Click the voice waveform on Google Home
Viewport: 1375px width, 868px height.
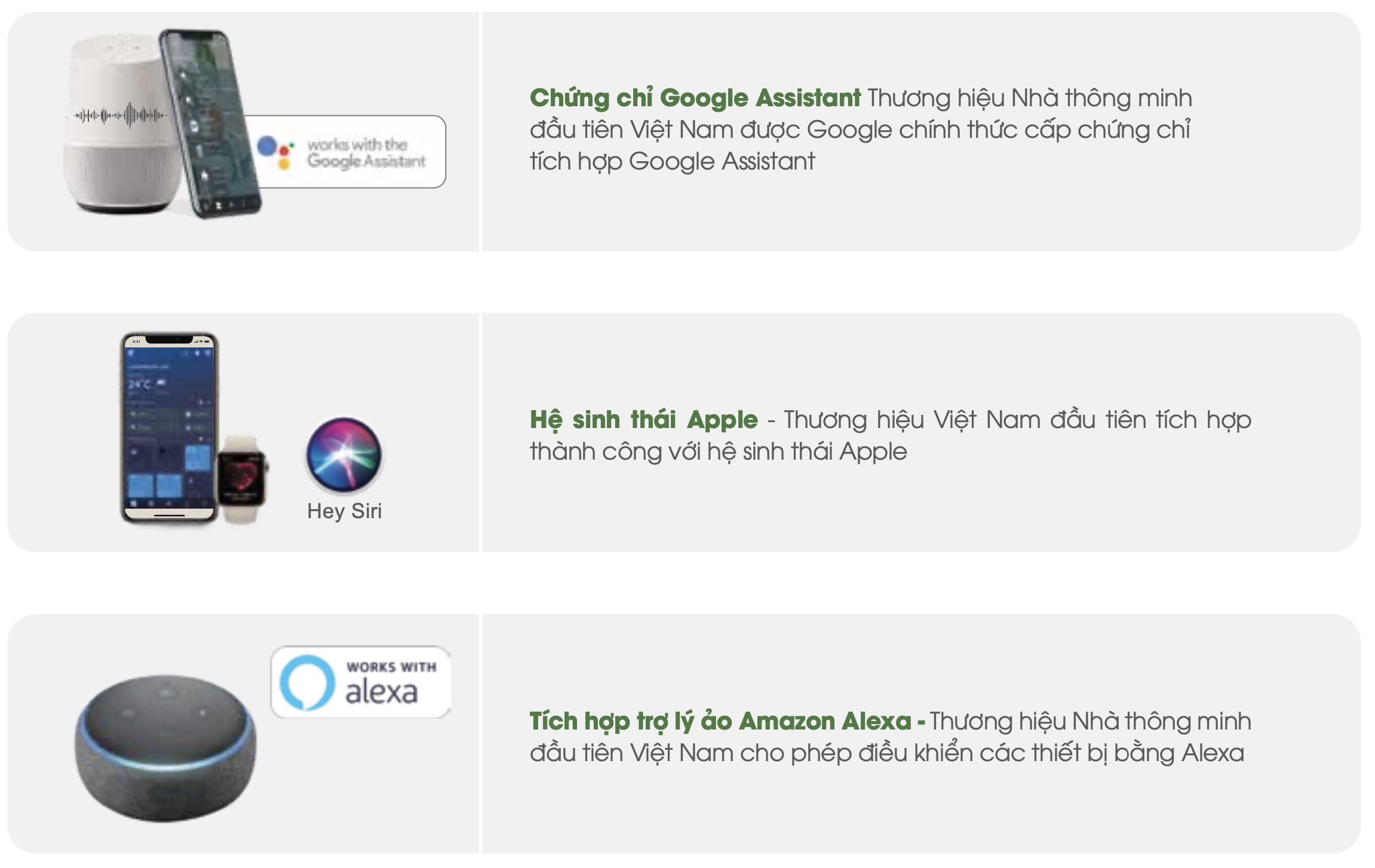[121, 115]
